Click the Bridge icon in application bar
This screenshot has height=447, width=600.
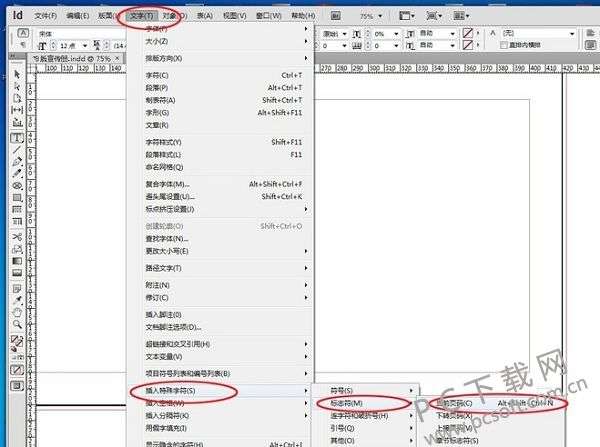click(336, 16)
